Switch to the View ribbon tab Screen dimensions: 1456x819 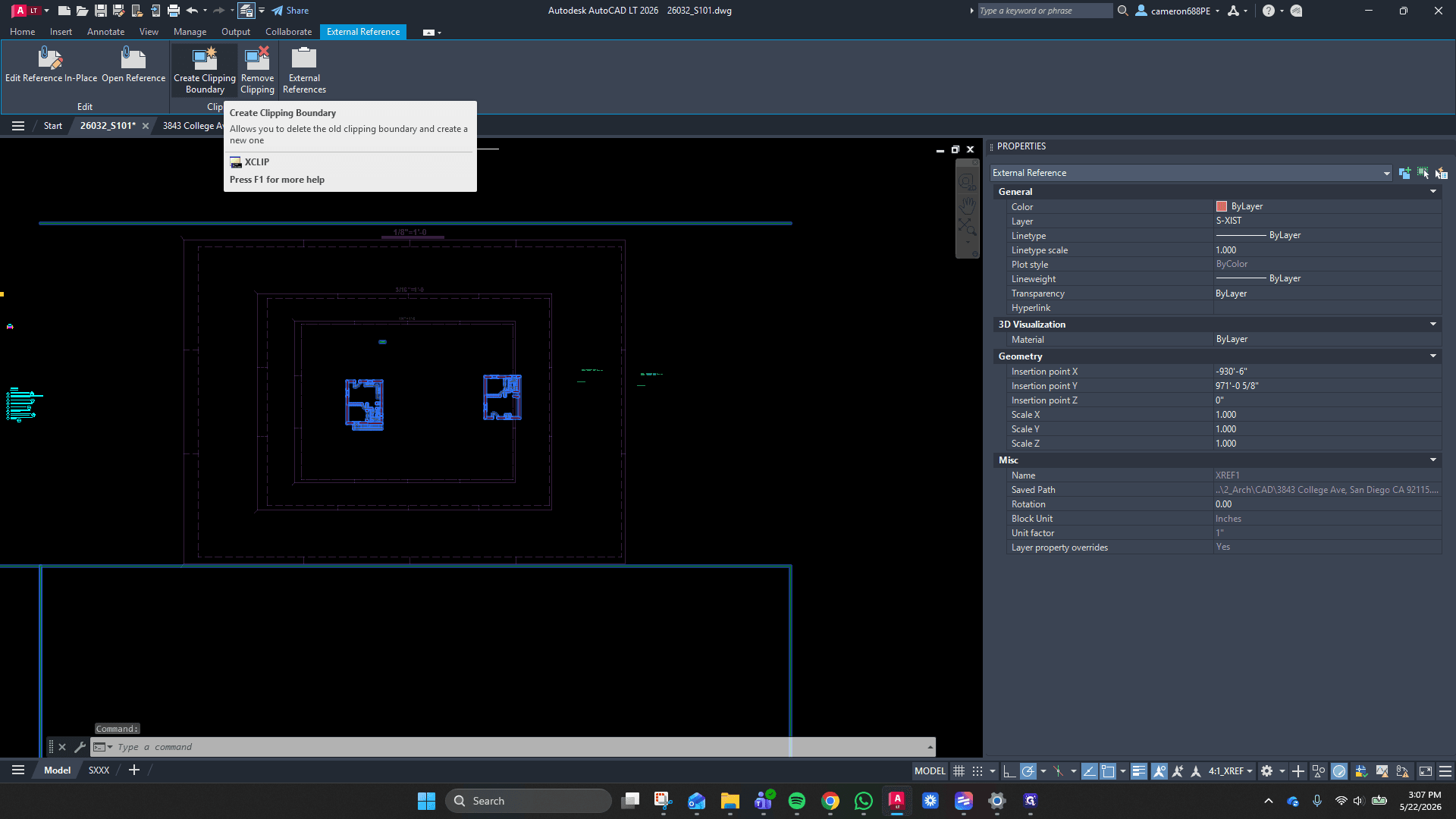(149, 32)
